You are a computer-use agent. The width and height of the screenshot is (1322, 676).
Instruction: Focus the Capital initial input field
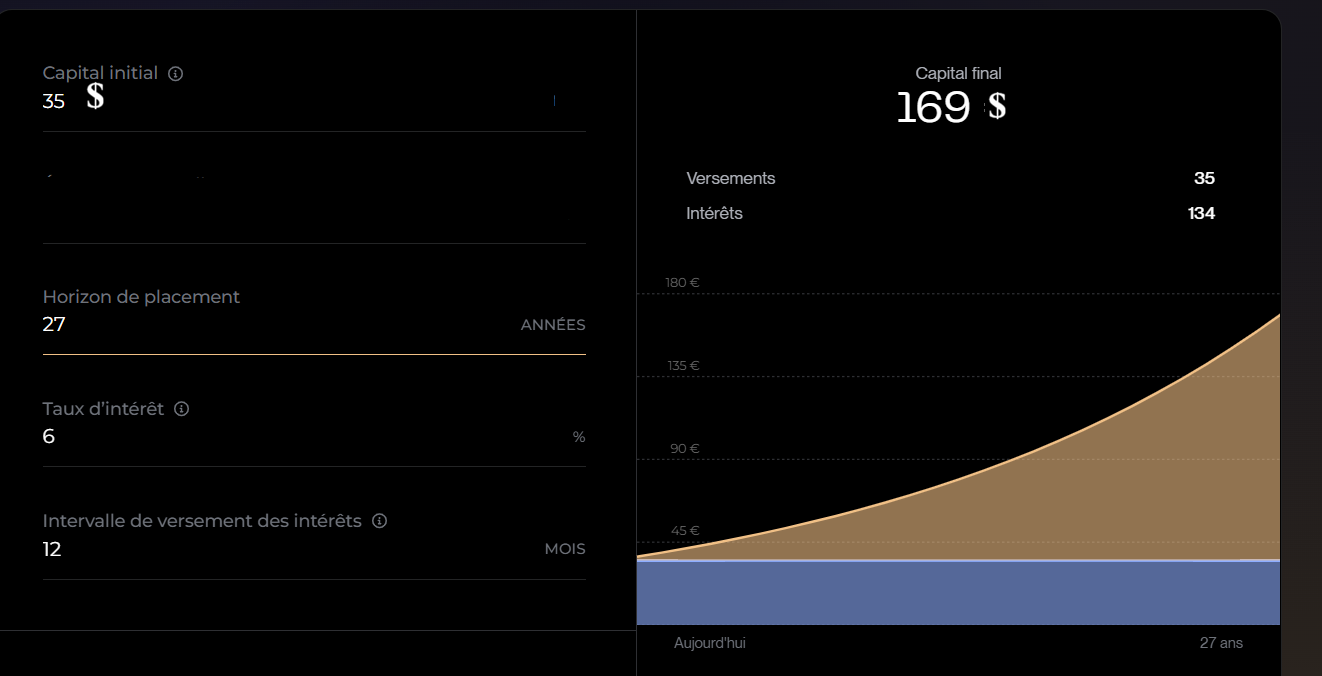300,101
